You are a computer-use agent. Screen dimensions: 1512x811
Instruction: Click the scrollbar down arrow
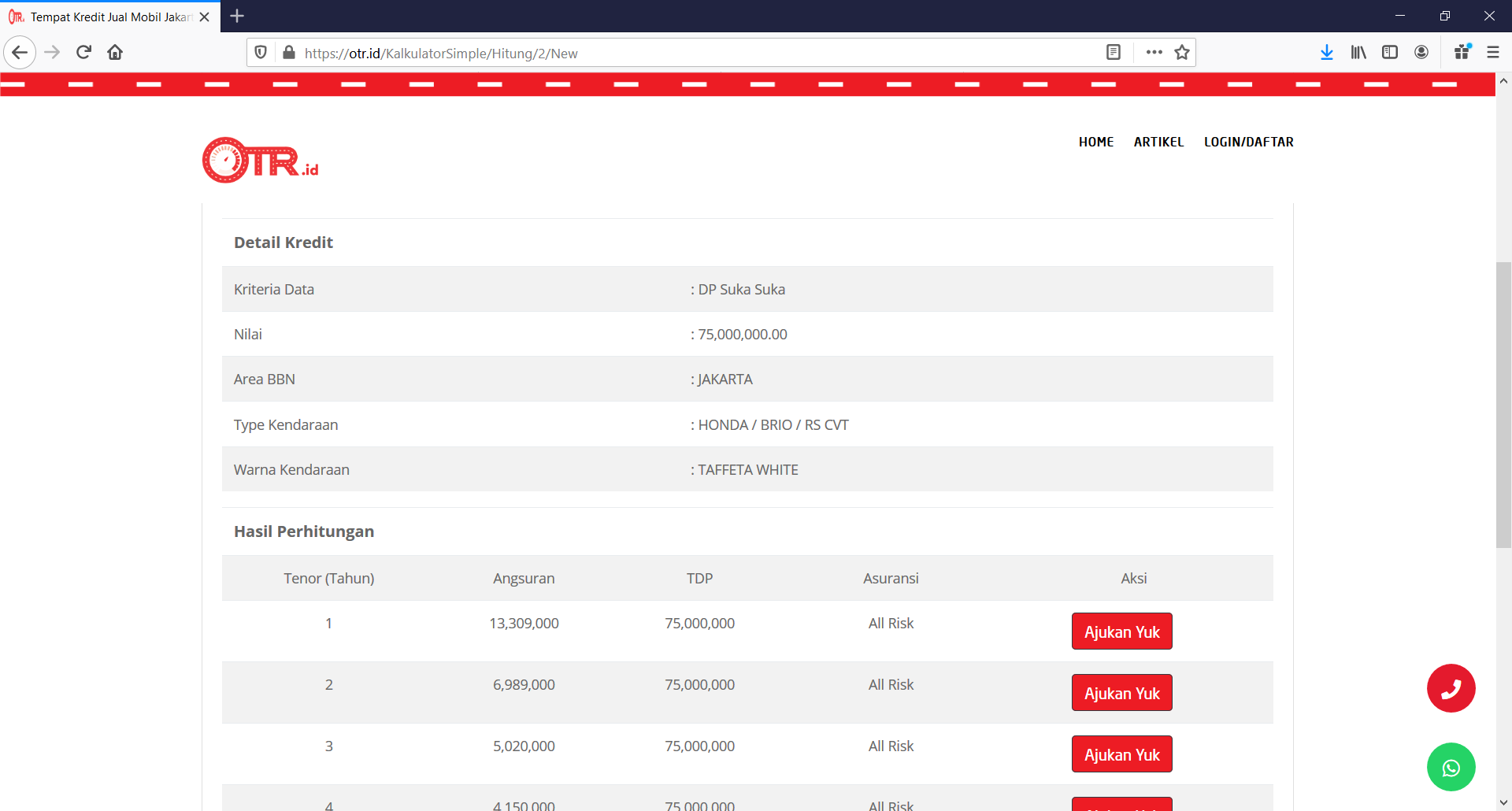(x=1503, y=802)
